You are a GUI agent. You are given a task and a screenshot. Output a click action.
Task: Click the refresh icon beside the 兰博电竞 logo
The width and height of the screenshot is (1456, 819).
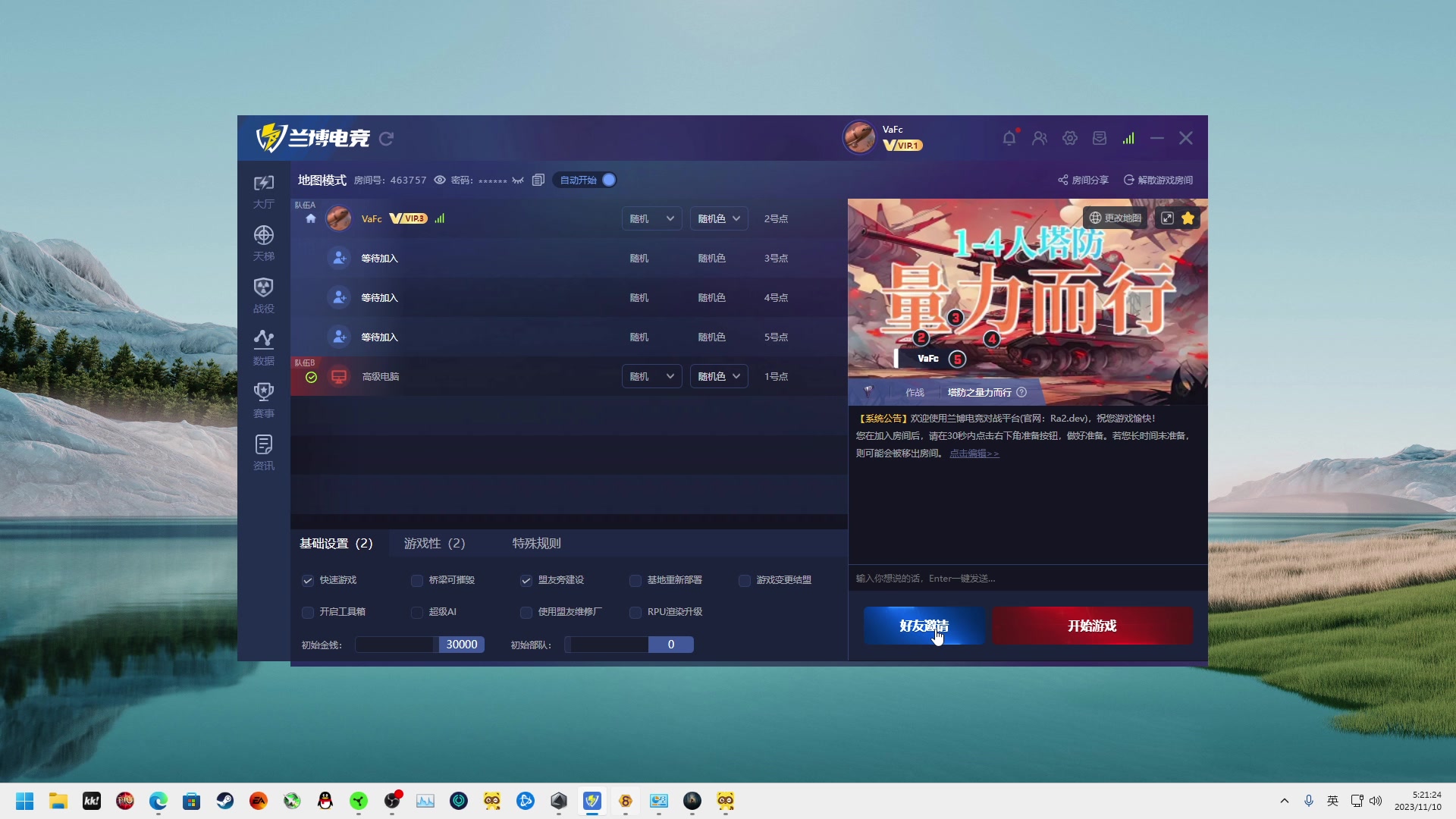(387, 139)
